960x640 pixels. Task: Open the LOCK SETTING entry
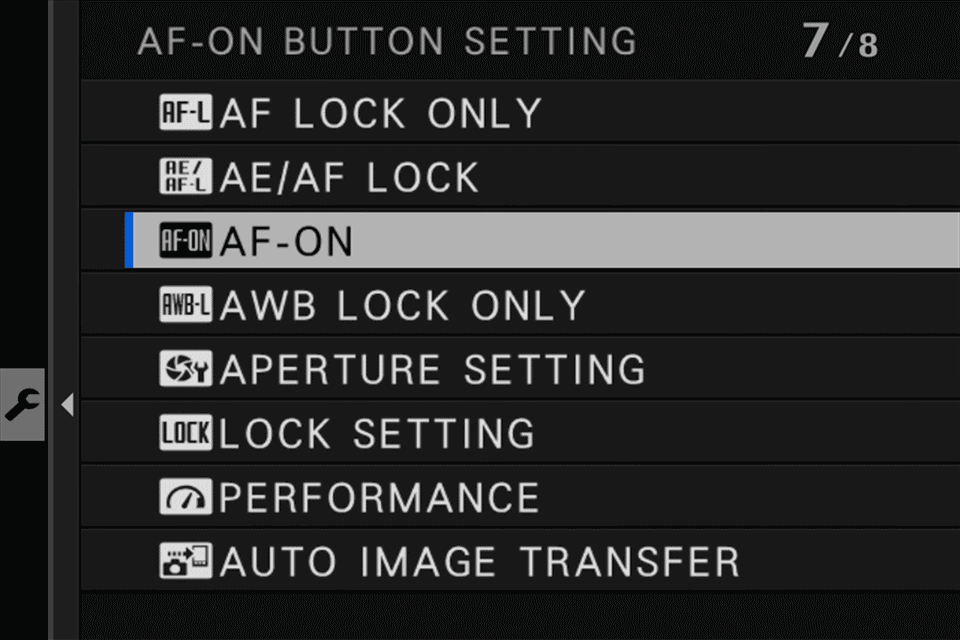pyautogui.click(x=377, y=434)
